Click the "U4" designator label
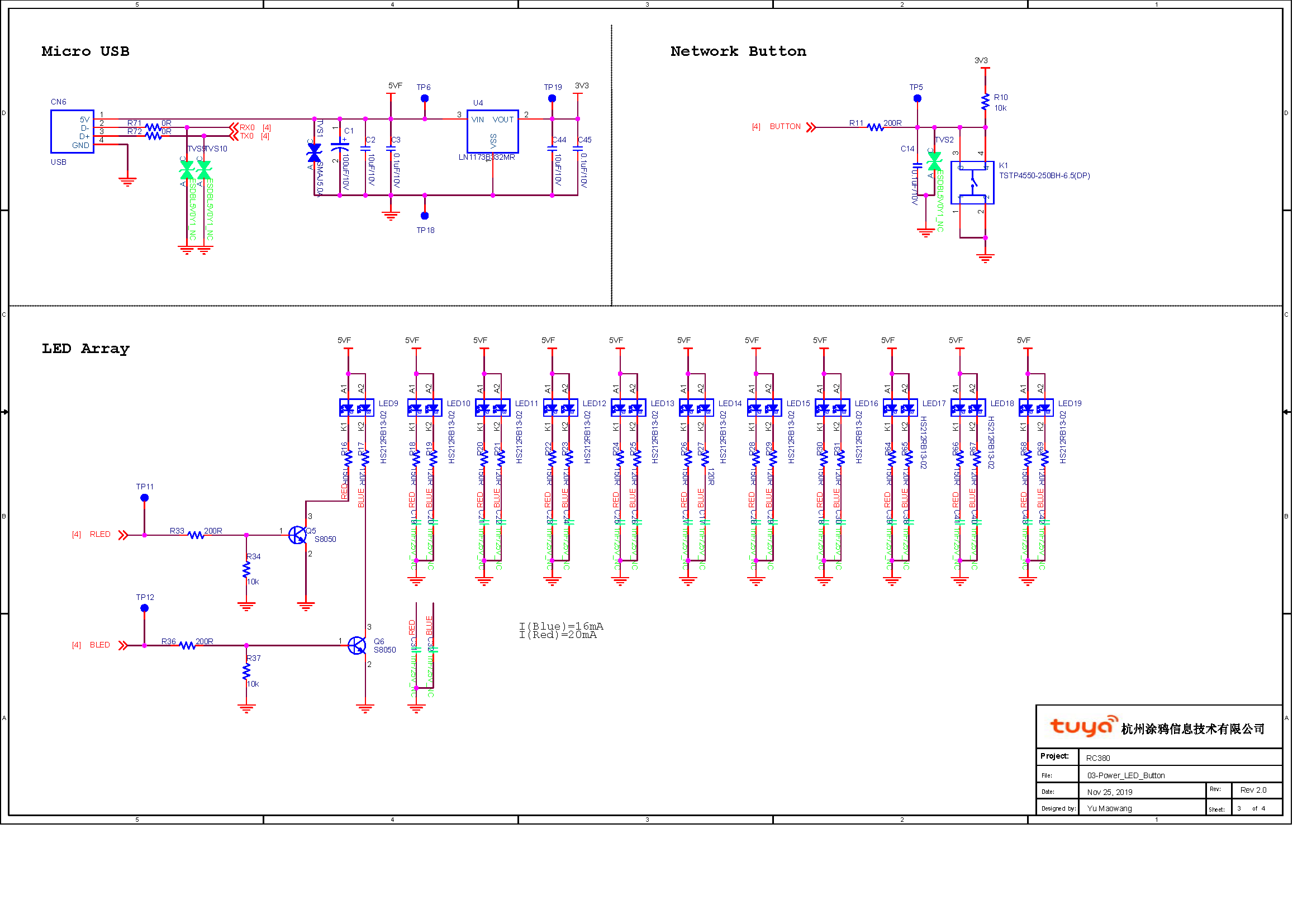 pyautogui.click(x=478, y=103)
